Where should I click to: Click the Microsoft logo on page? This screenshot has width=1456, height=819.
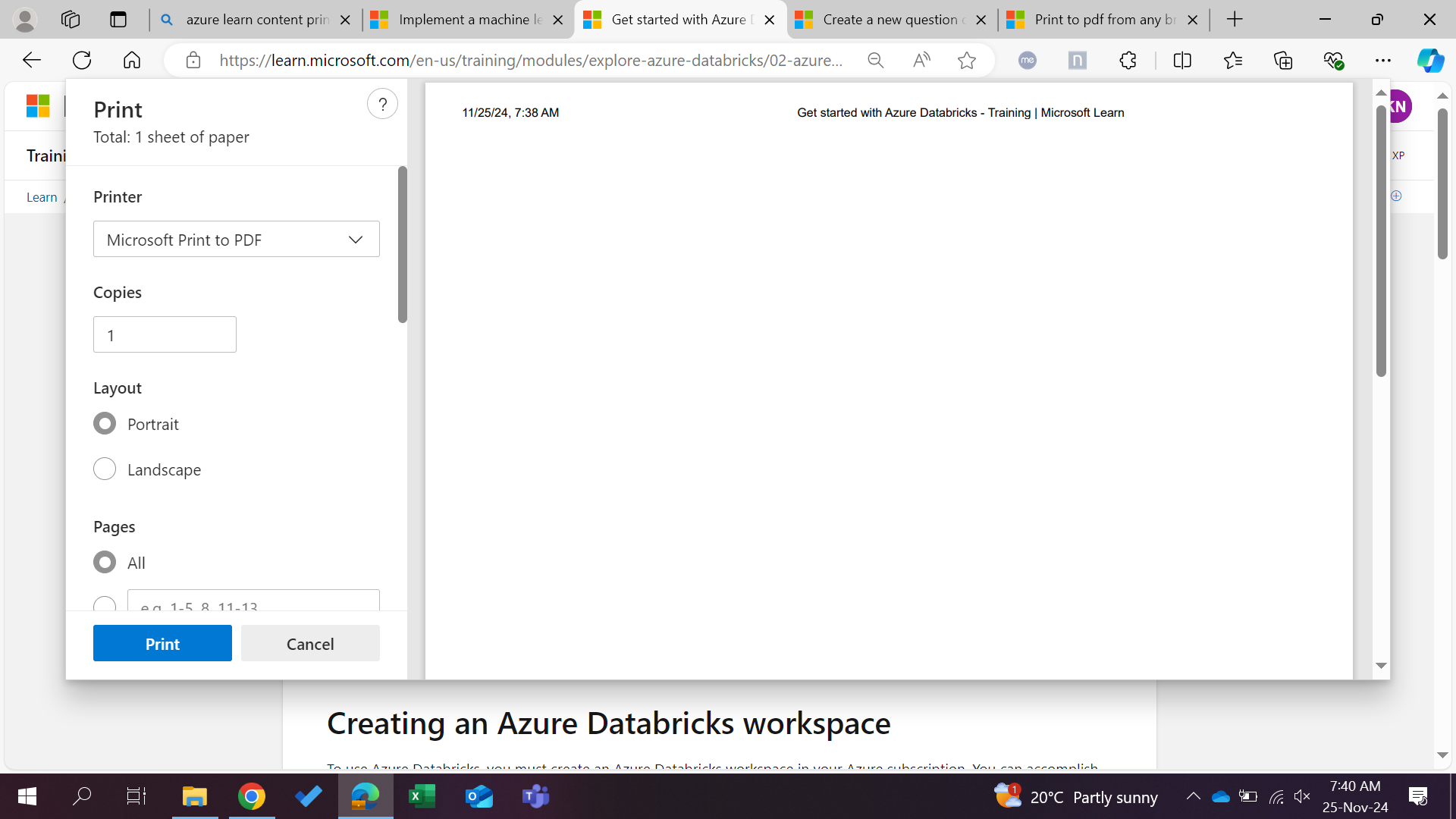tap(38, 105)
